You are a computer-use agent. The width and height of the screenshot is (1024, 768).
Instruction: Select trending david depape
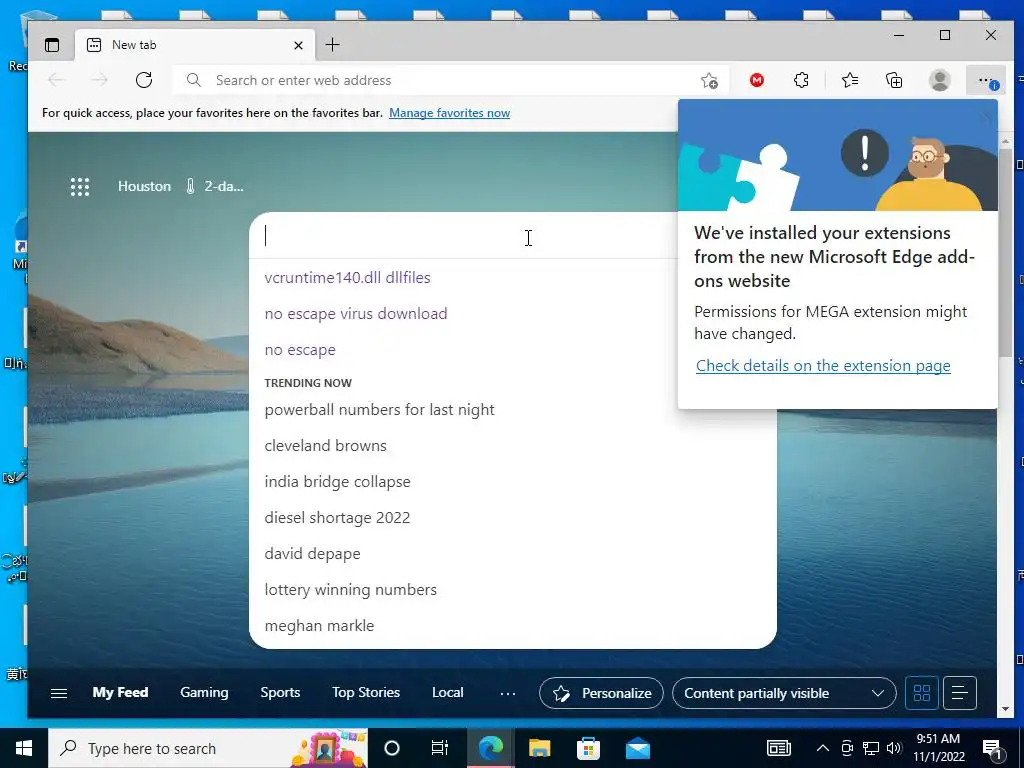pos(312,553)
